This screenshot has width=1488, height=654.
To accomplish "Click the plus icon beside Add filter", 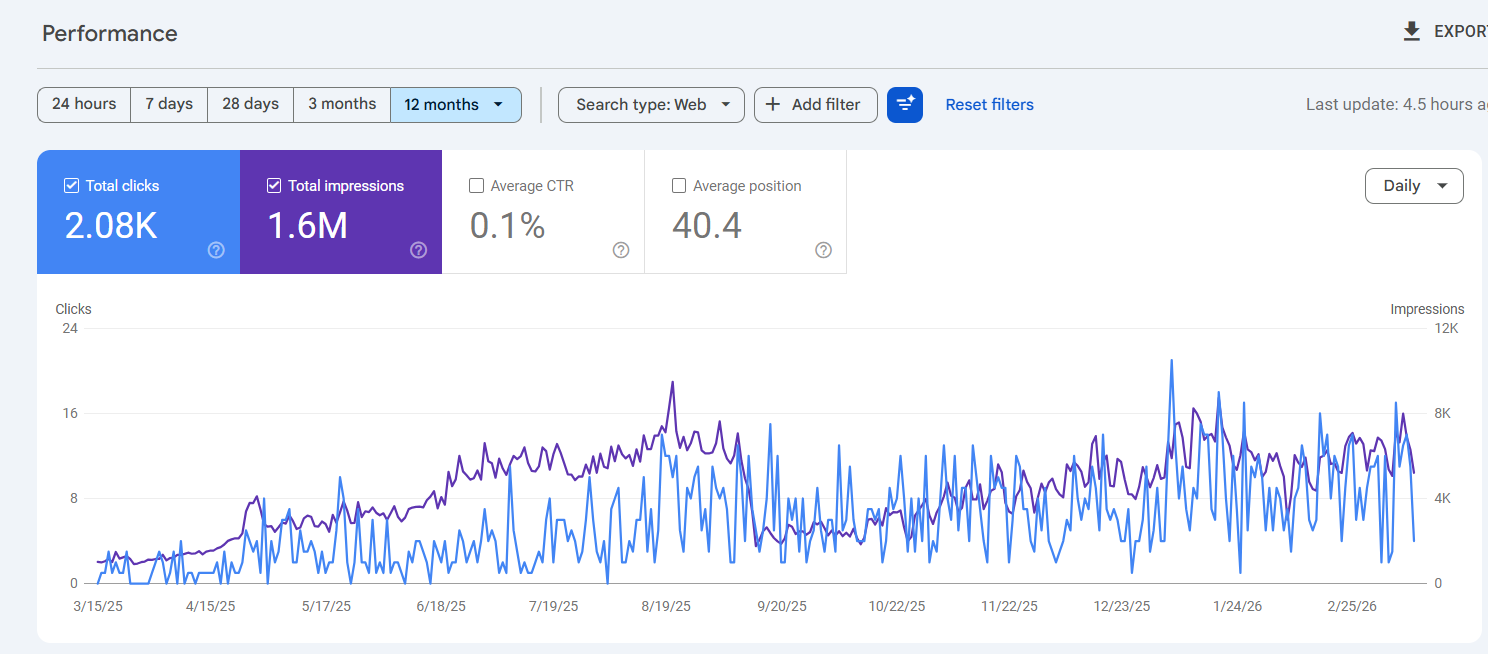I will pos(773,105).
